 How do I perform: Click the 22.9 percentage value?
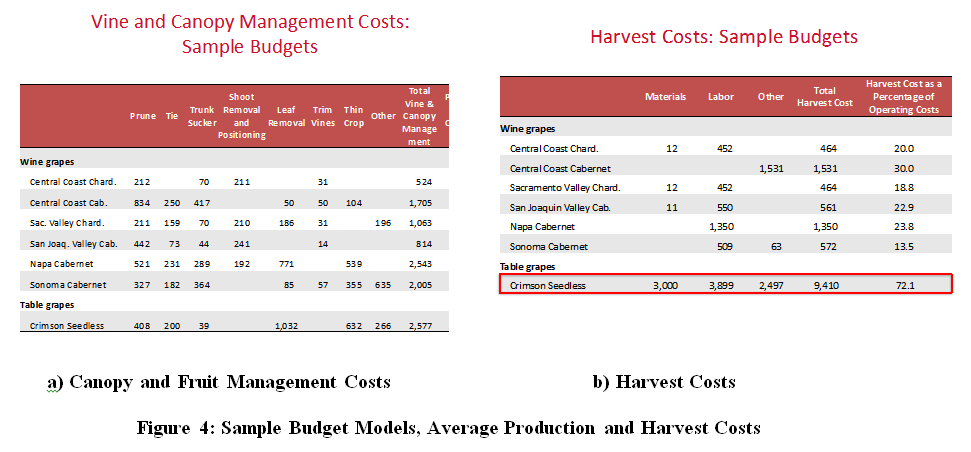904,207
